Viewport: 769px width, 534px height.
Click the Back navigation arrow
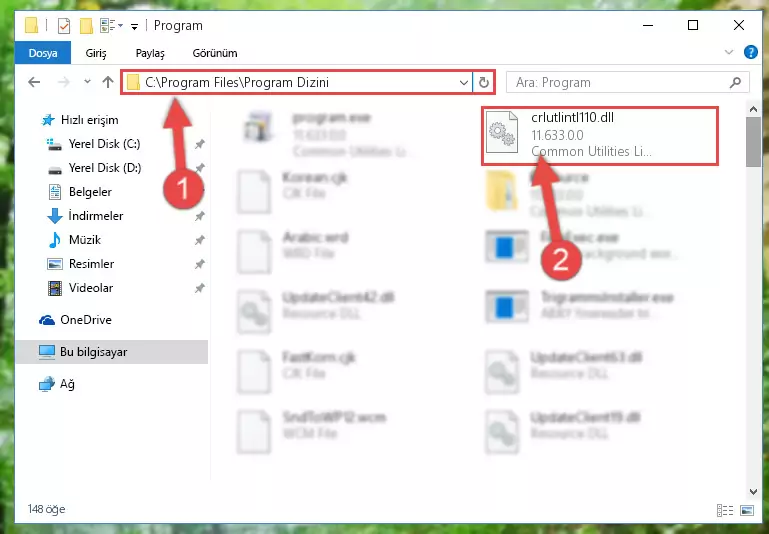(34, 82)
